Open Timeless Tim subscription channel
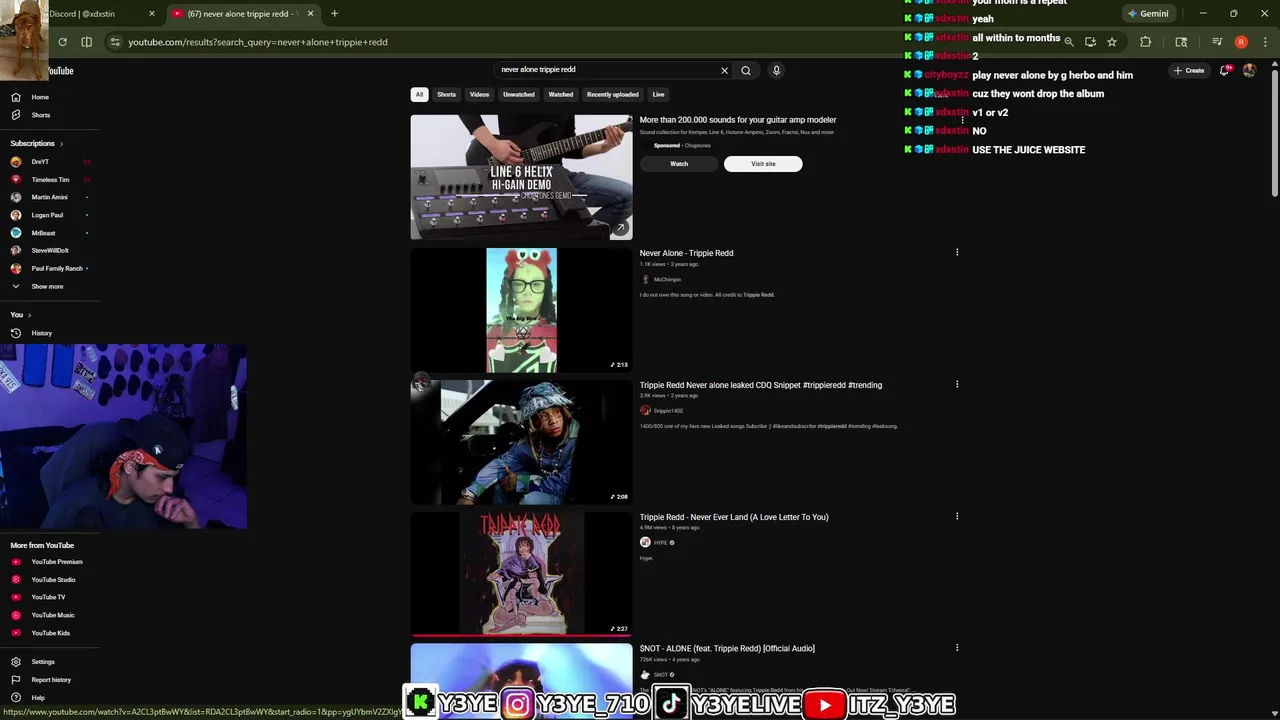The height and width of the screenshot is (720, 1280). [50, 180]
